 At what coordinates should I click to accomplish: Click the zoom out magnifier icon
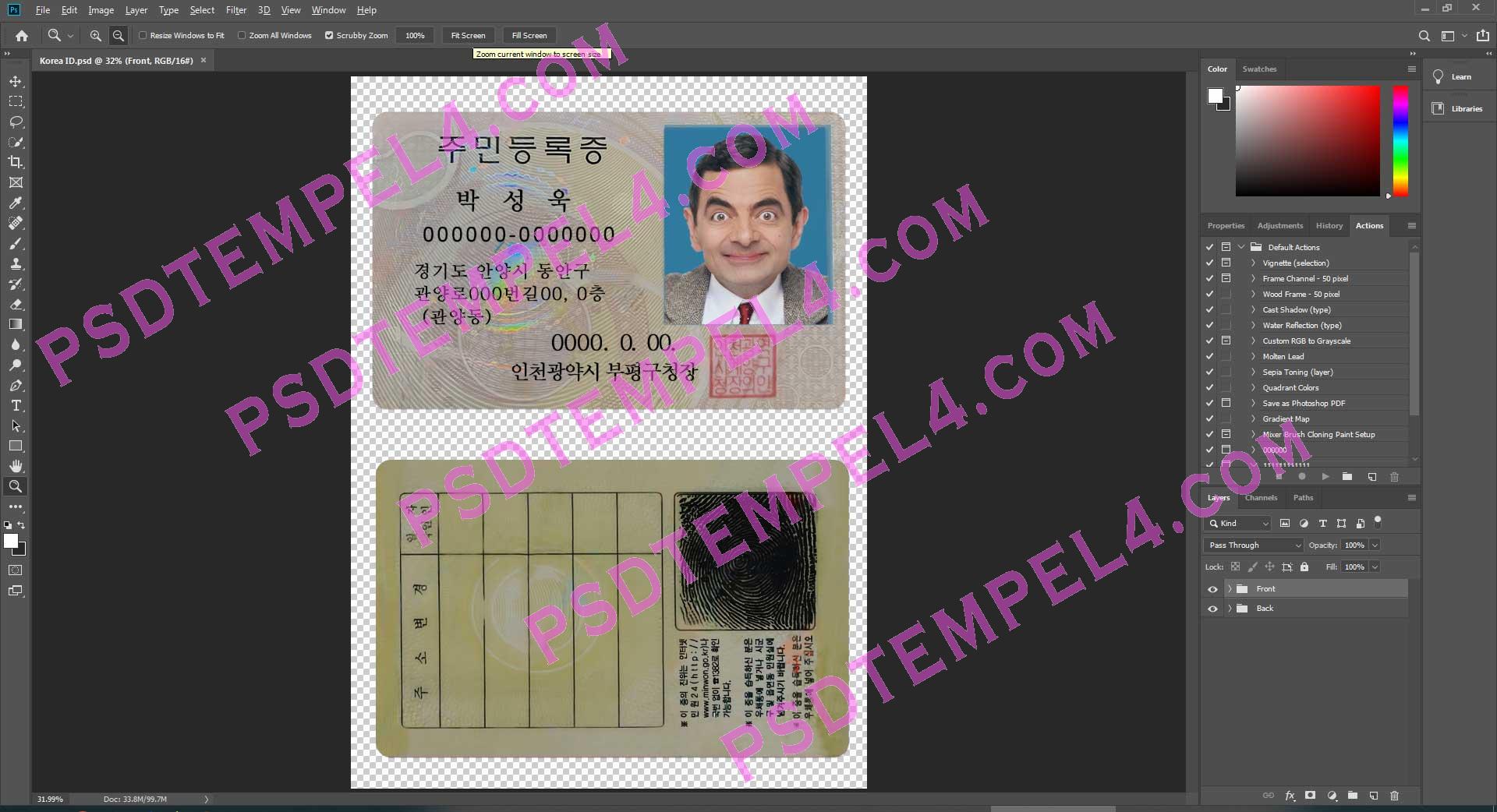click(119, 35)
